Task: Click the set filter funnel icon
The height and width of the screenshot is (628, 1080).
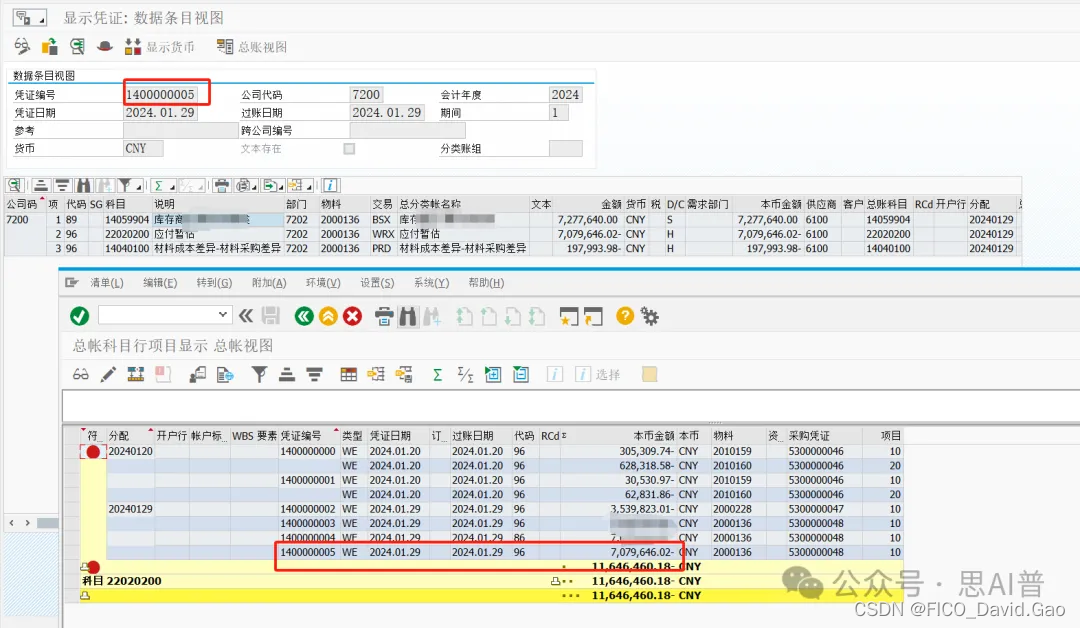Action: 259,375
